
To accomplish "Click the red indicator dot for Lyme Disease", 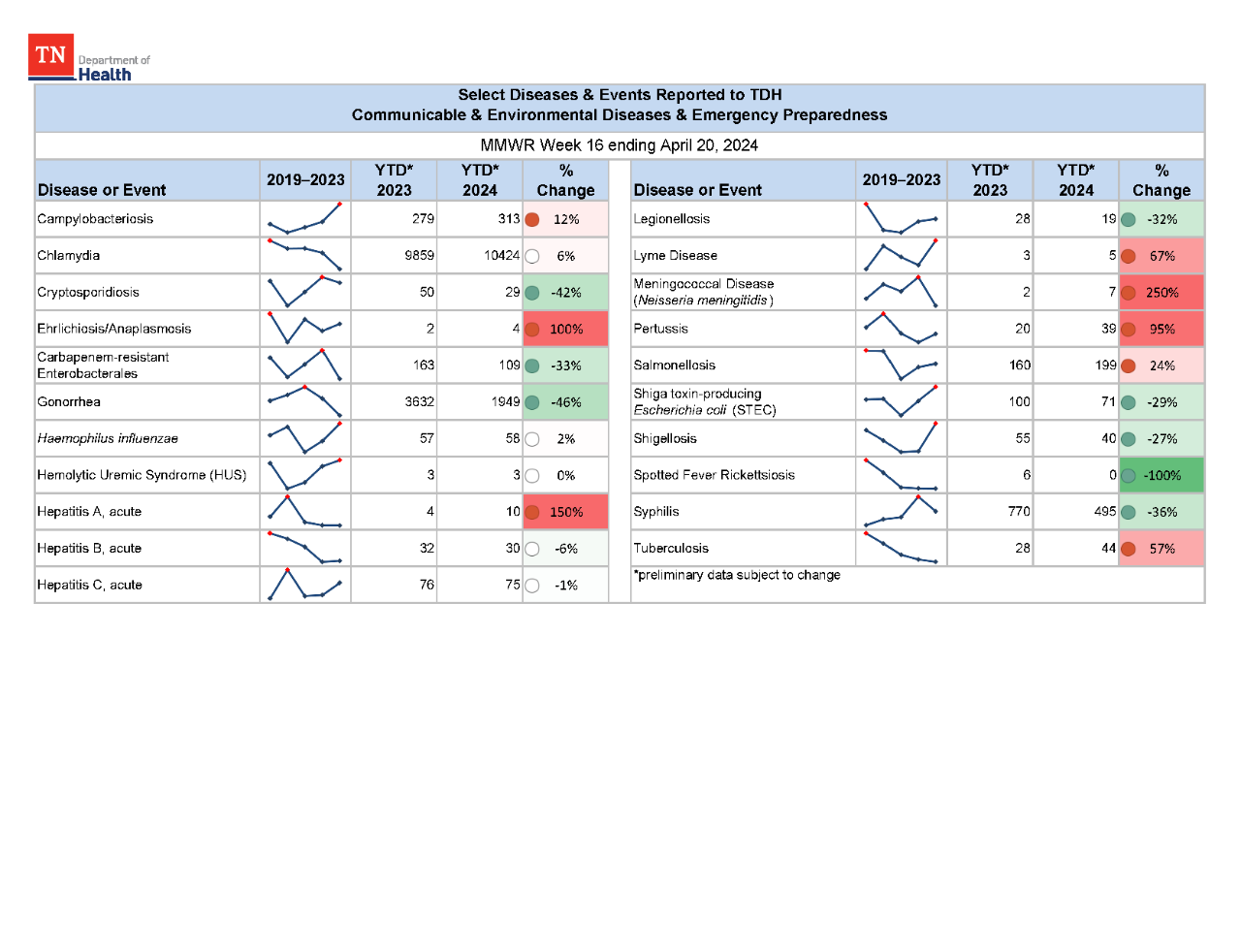I will 1129,256.
